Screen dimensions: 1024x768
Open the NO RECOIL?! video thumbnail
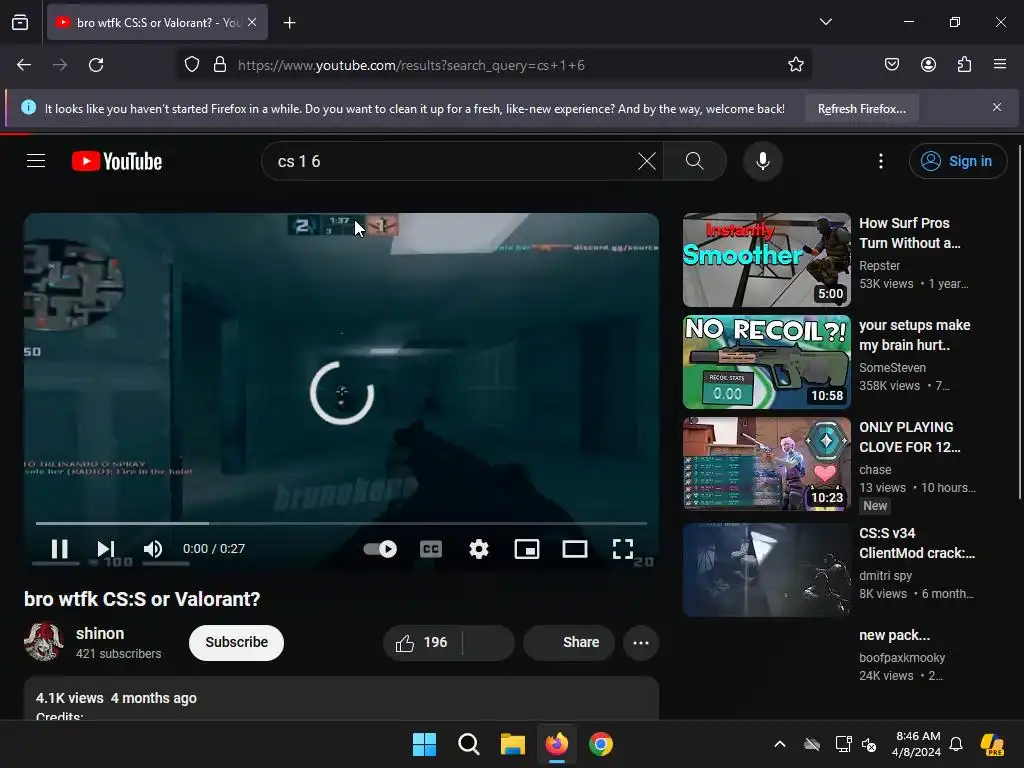[x=767, y=362]
